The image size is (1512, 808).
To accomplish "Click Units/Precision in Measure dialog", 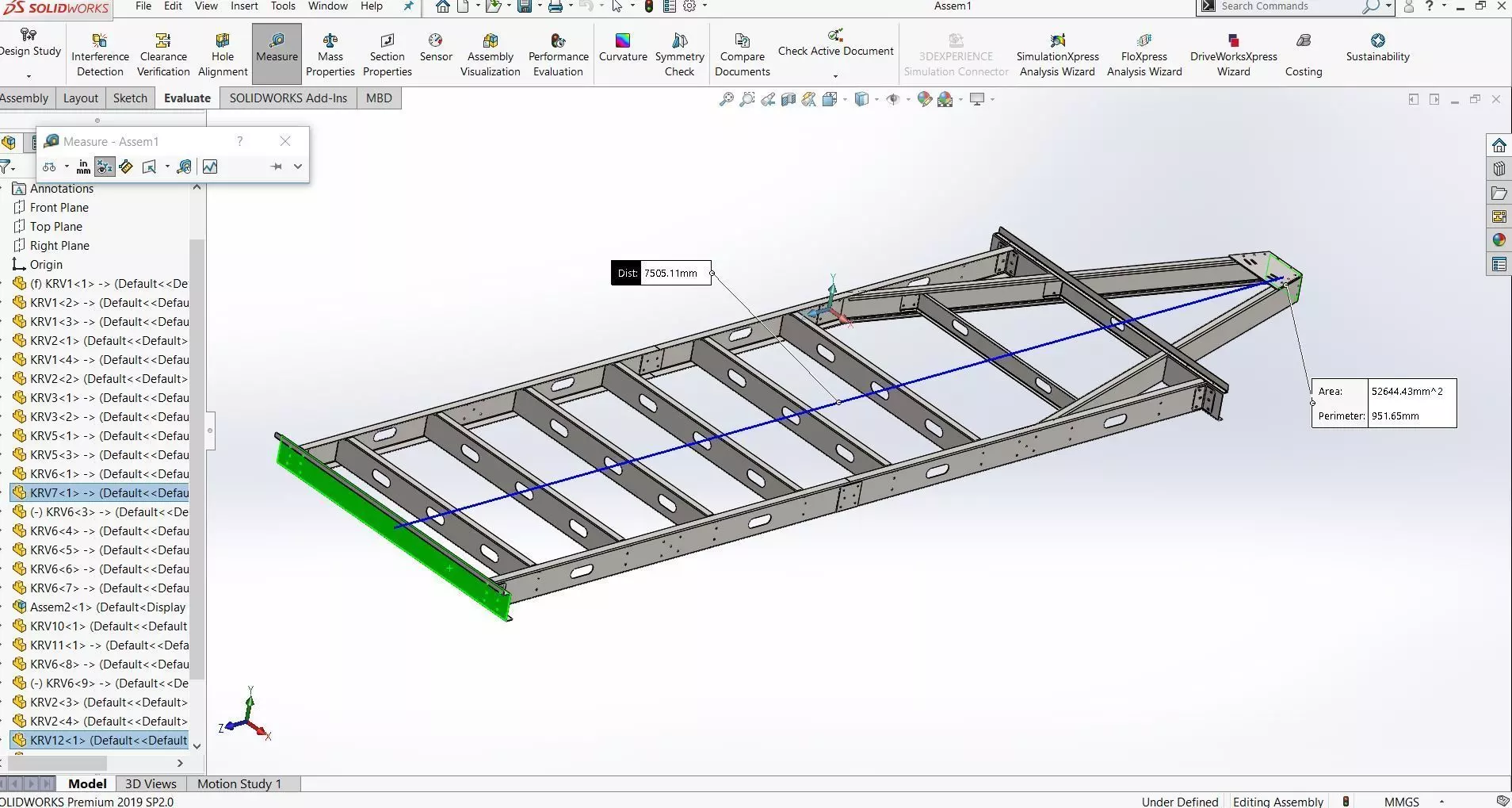I will [83, 167].
